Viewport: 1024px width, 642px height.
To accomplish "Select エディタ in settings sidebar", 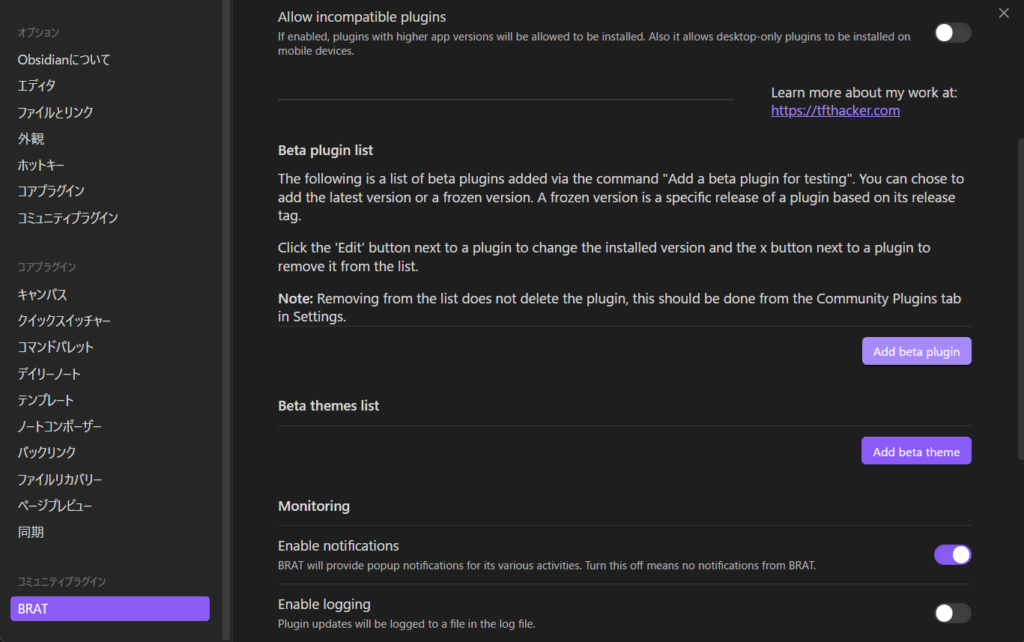I will (x=37, y=86).
